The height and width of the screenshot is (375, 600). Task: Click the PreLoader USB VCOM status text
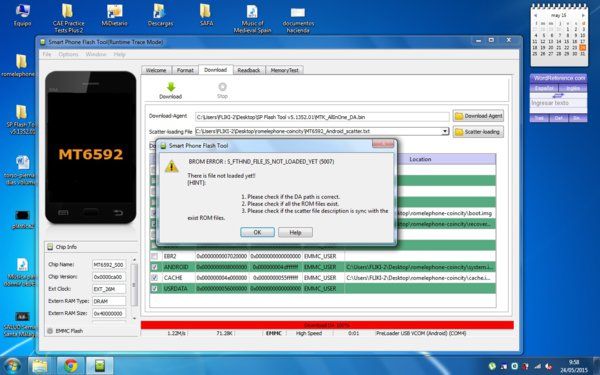[x=421, y=334]
